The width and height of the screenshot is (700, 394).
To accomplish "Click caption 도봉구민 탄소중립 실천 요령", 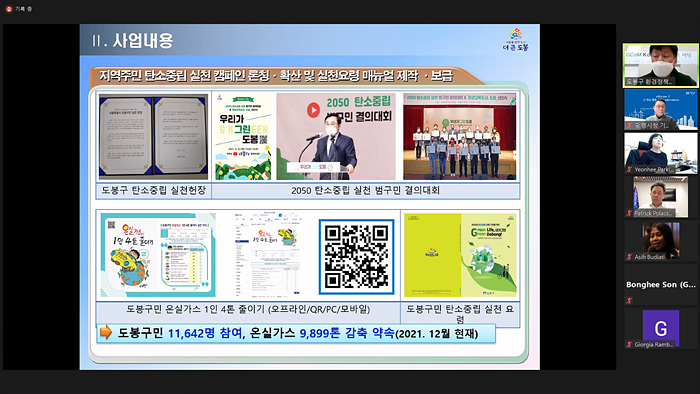I will pos(460,314).
